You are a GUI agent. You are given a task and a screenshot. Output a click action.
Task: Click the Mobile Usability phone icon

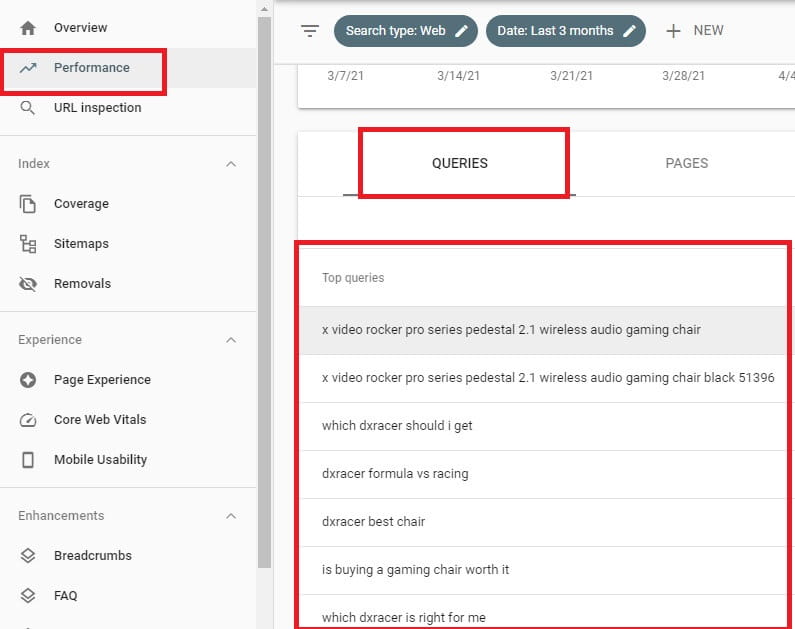pos(28,460)
